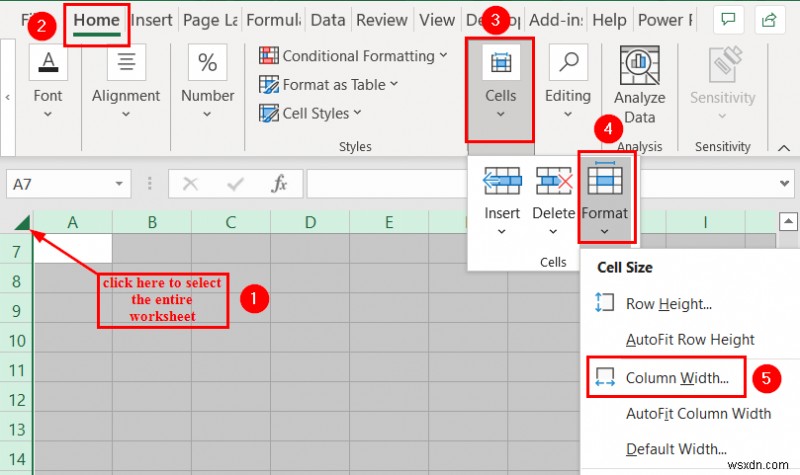Open the Editing magnifier group
This screenshot has width=800, height=475.
pyautogui.click(x=568, y=62)
